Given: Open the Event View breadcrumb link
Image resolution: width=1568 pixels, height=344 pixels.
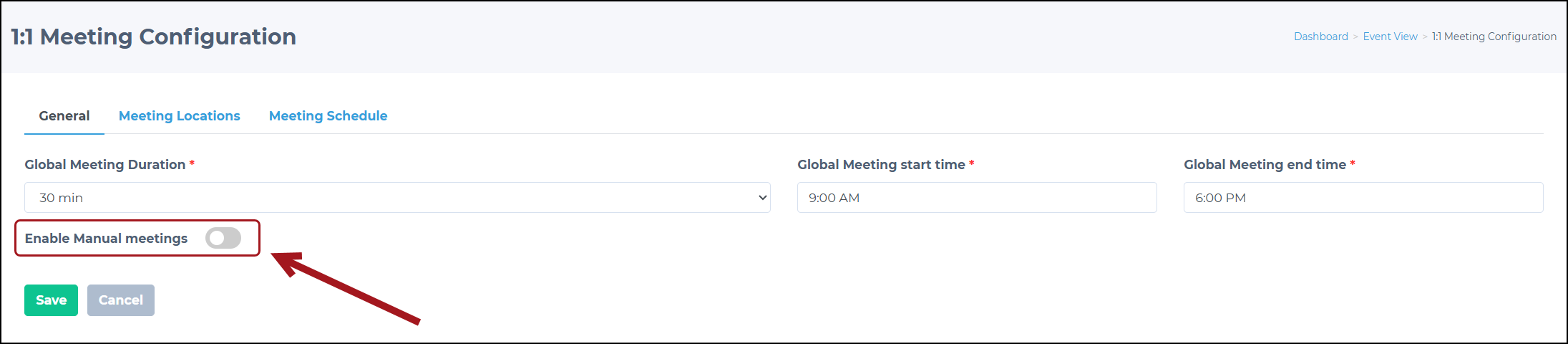Looking at the screenshot, I should (1390, 37).
